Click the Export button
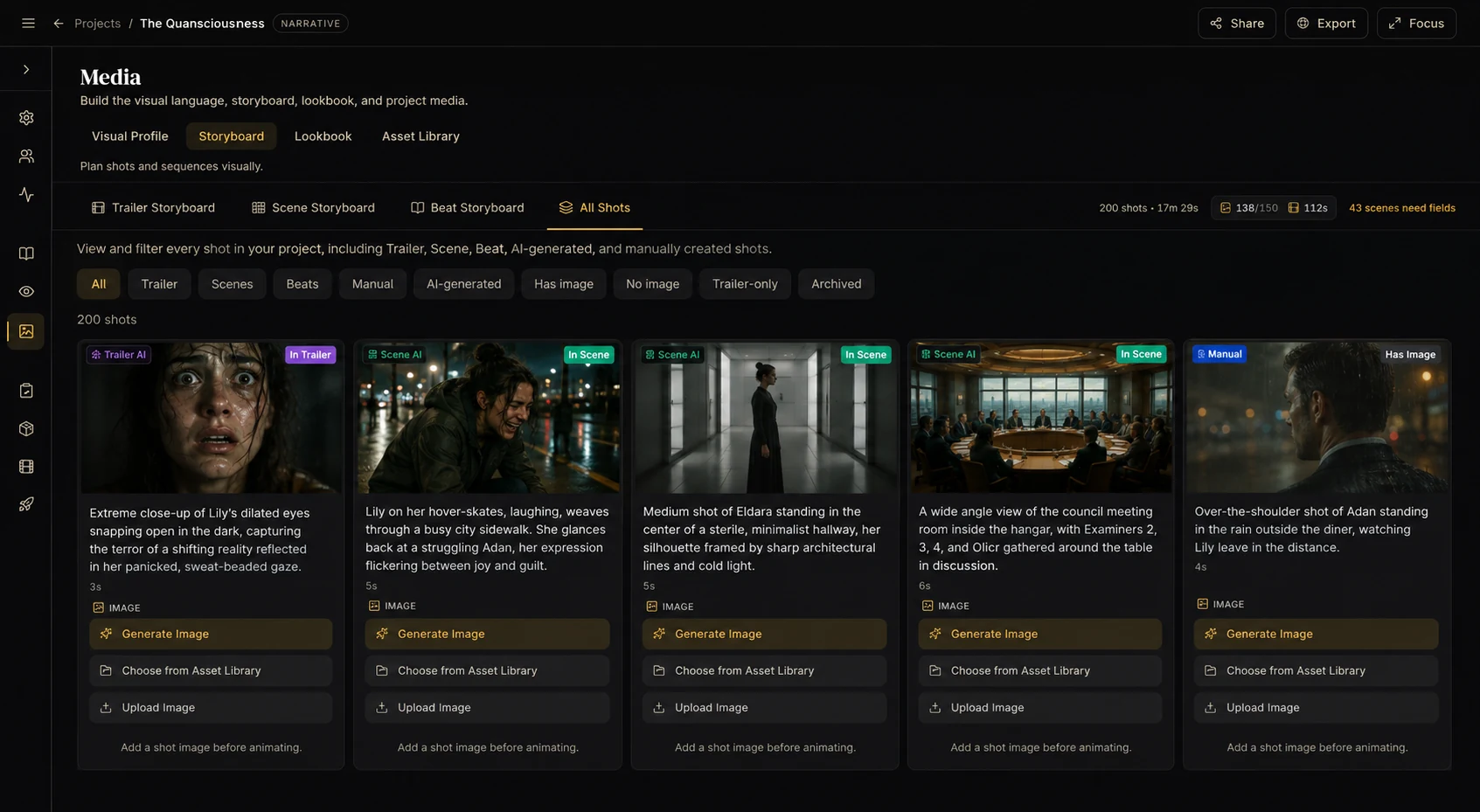 tap(1325, 24)
